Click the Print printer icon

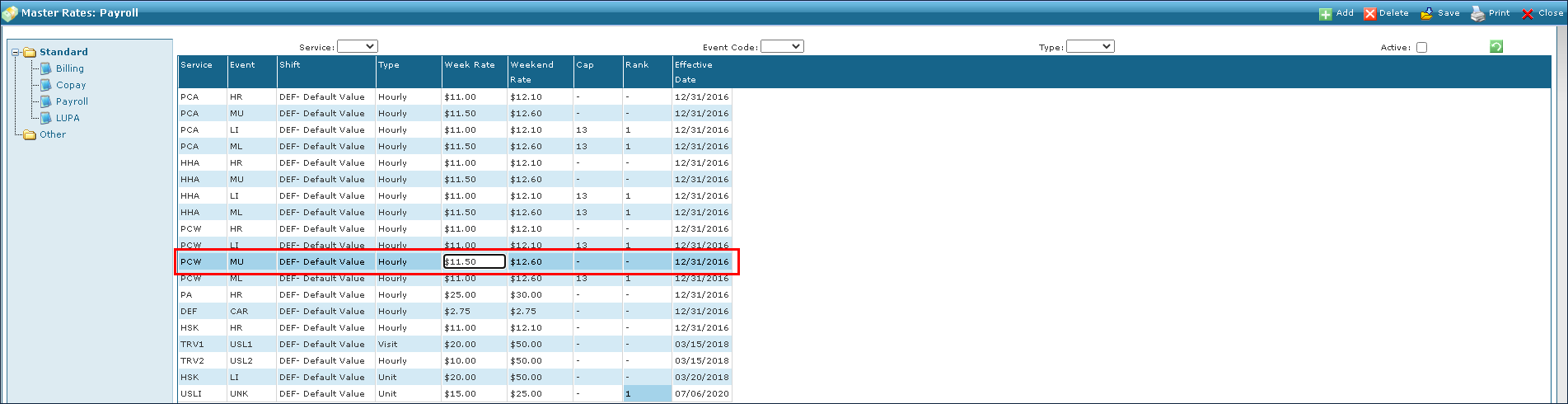[x=1478, y=14]
